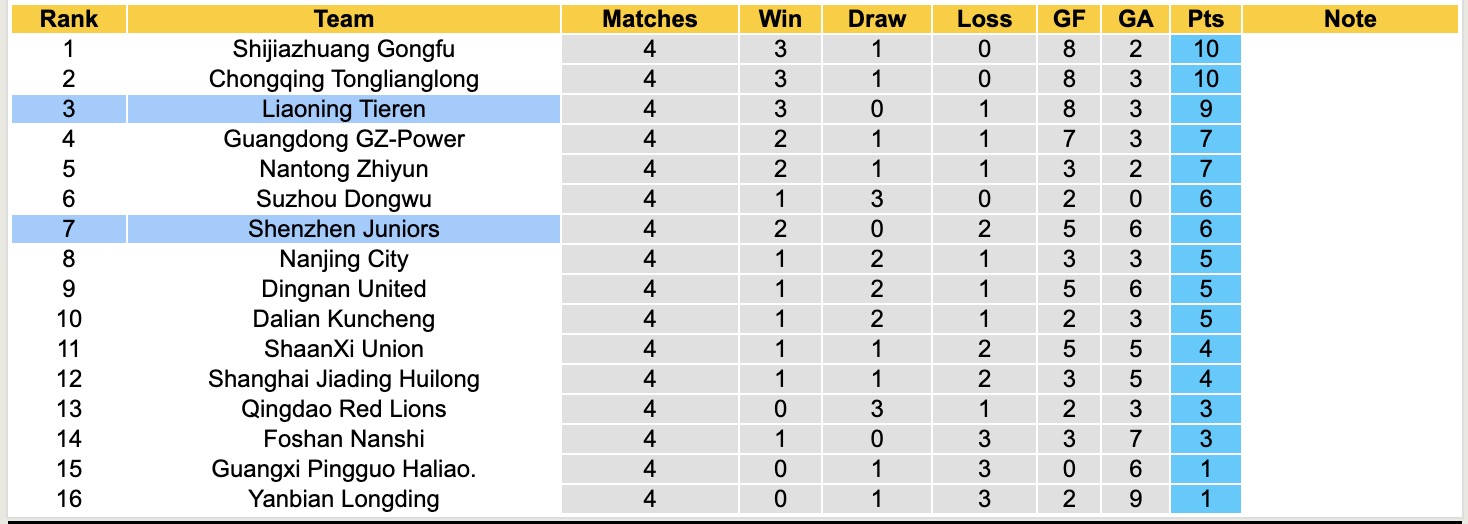Select the Draw column header
This screenshot has height=524, width=1468.
click(x=877, y=19)
